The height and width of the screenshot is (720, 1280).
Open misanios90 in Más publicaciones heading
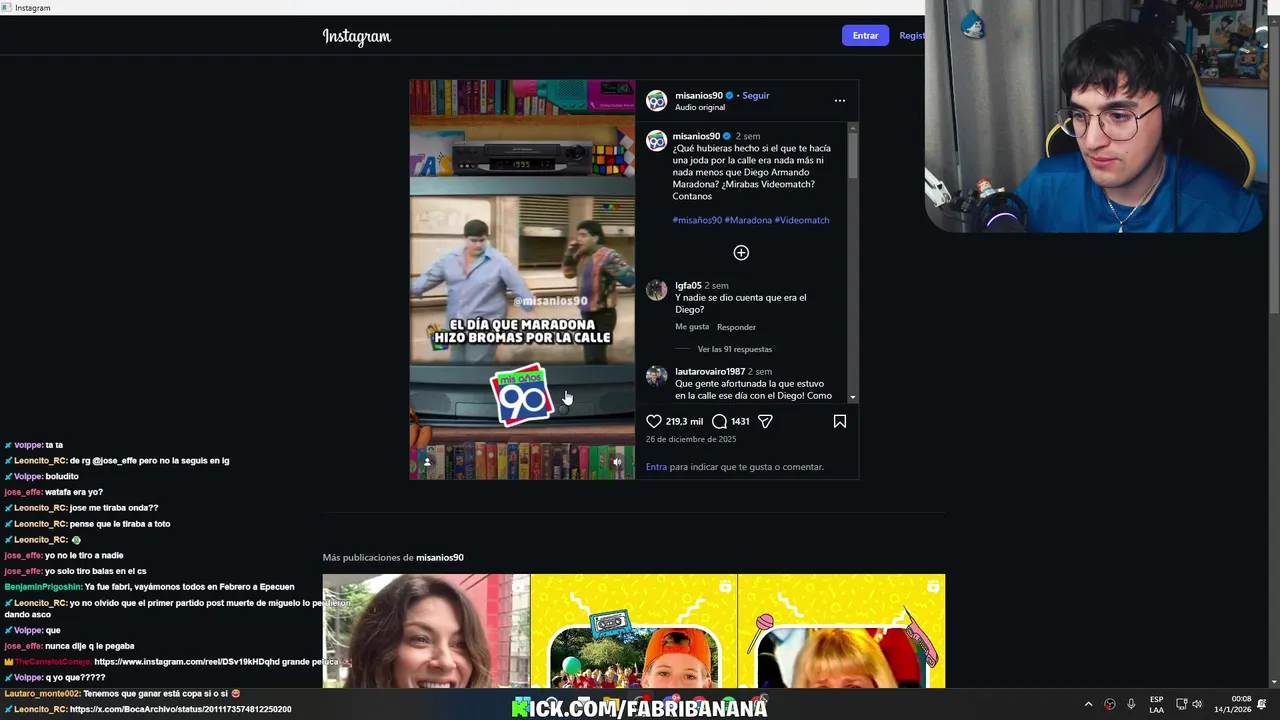click(440, 557)
